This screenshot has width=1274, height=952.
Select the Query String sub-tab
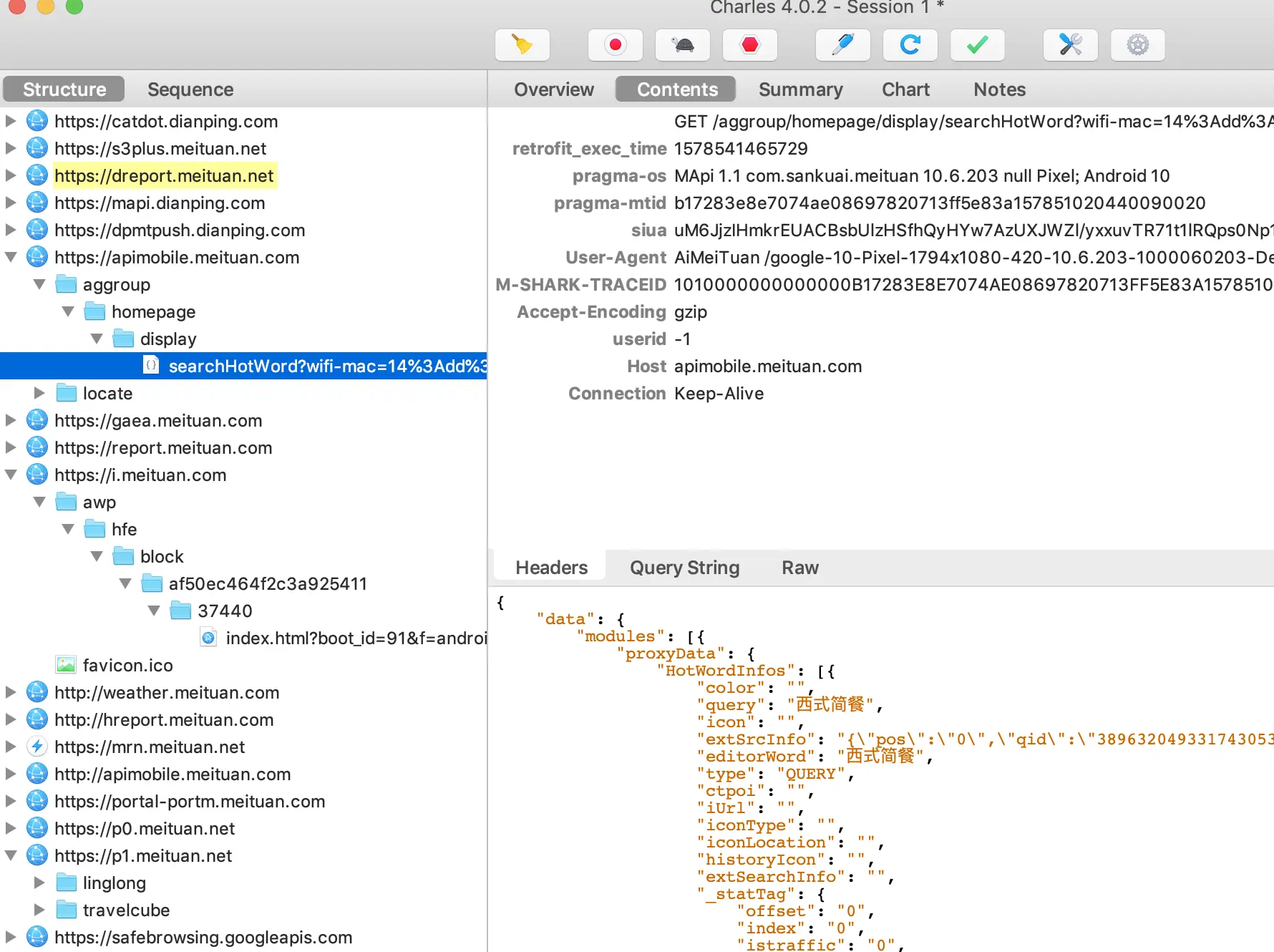[684, 568]
